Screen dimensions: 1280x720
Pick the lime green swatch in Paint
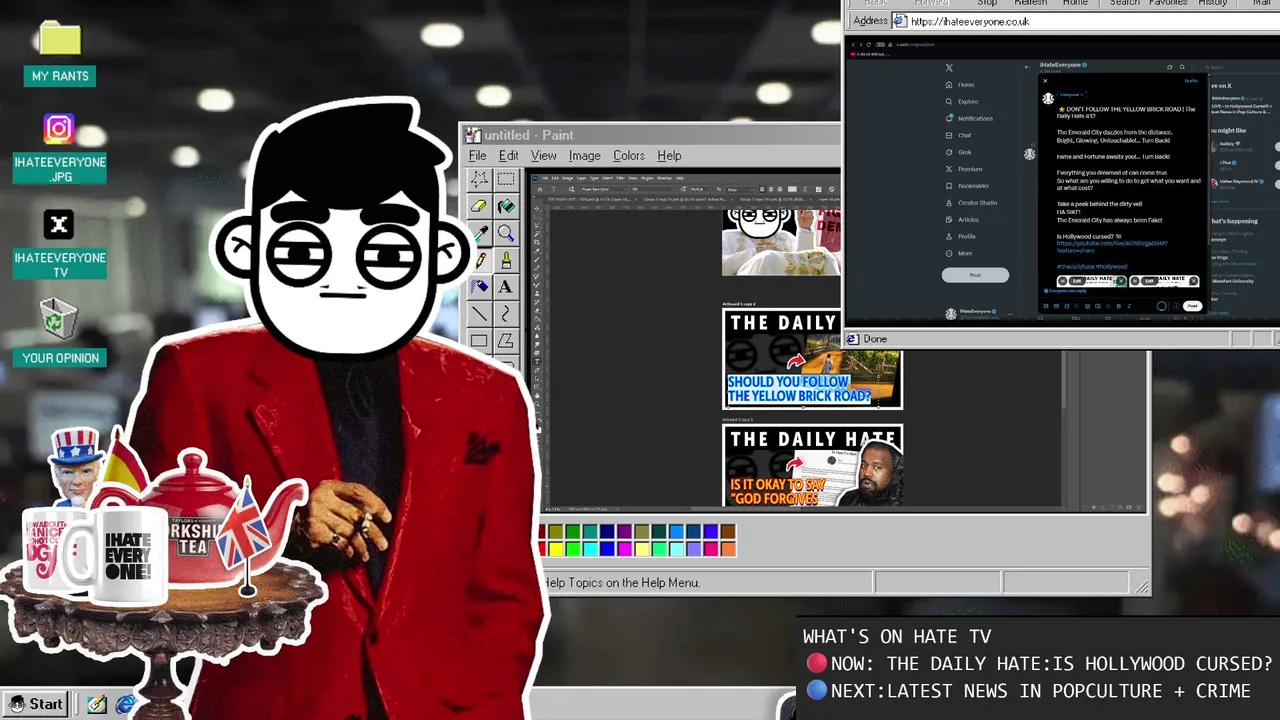(573, 549)
